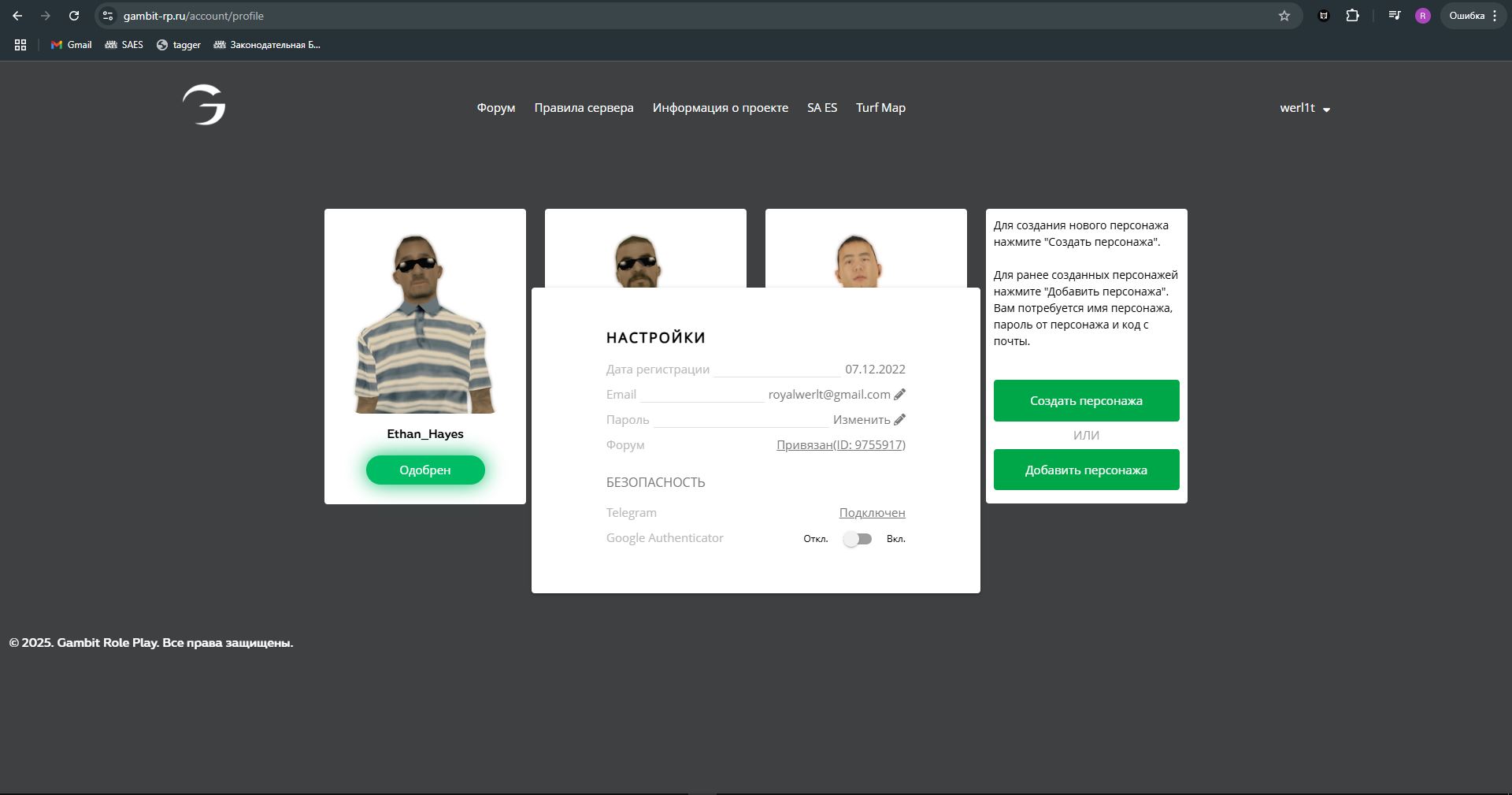Click the Изменить password link
This screenshot has width=1512, height=795.
pos(862,420)
